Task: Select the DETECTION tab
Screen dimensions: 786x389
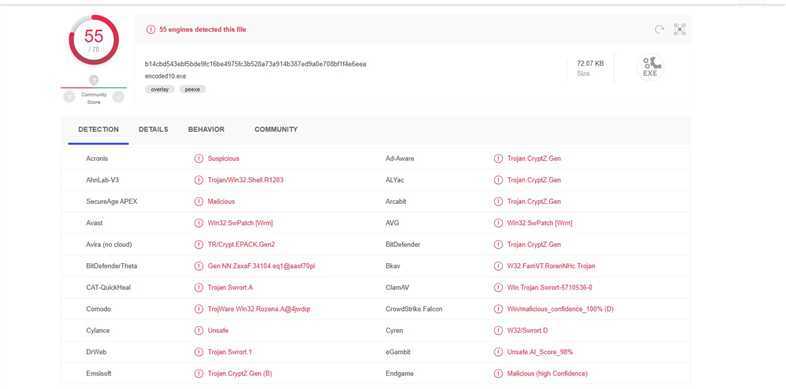Action: pos(99,129)
